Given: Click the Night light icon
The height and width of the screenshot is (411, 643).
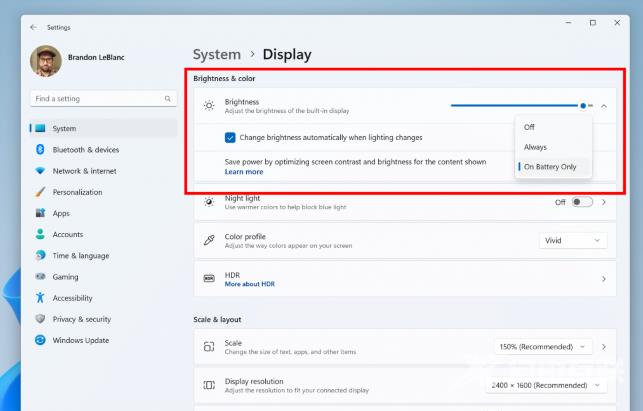Looking at the screenshot, I should coord(209,202).
